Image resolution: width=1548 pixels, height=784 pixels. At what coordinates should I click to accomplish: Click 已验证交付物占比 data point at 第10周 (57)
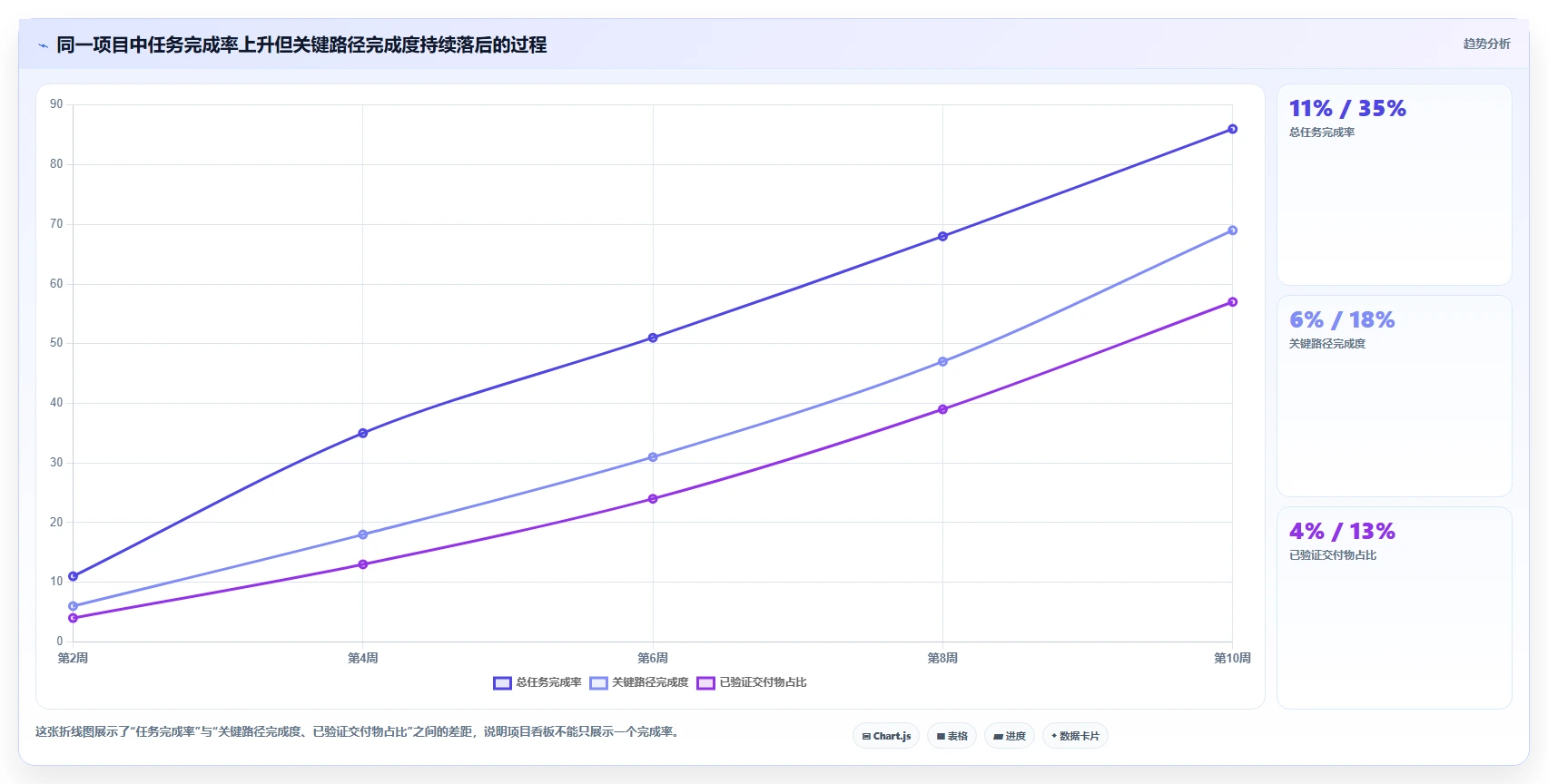(1232, 302)
